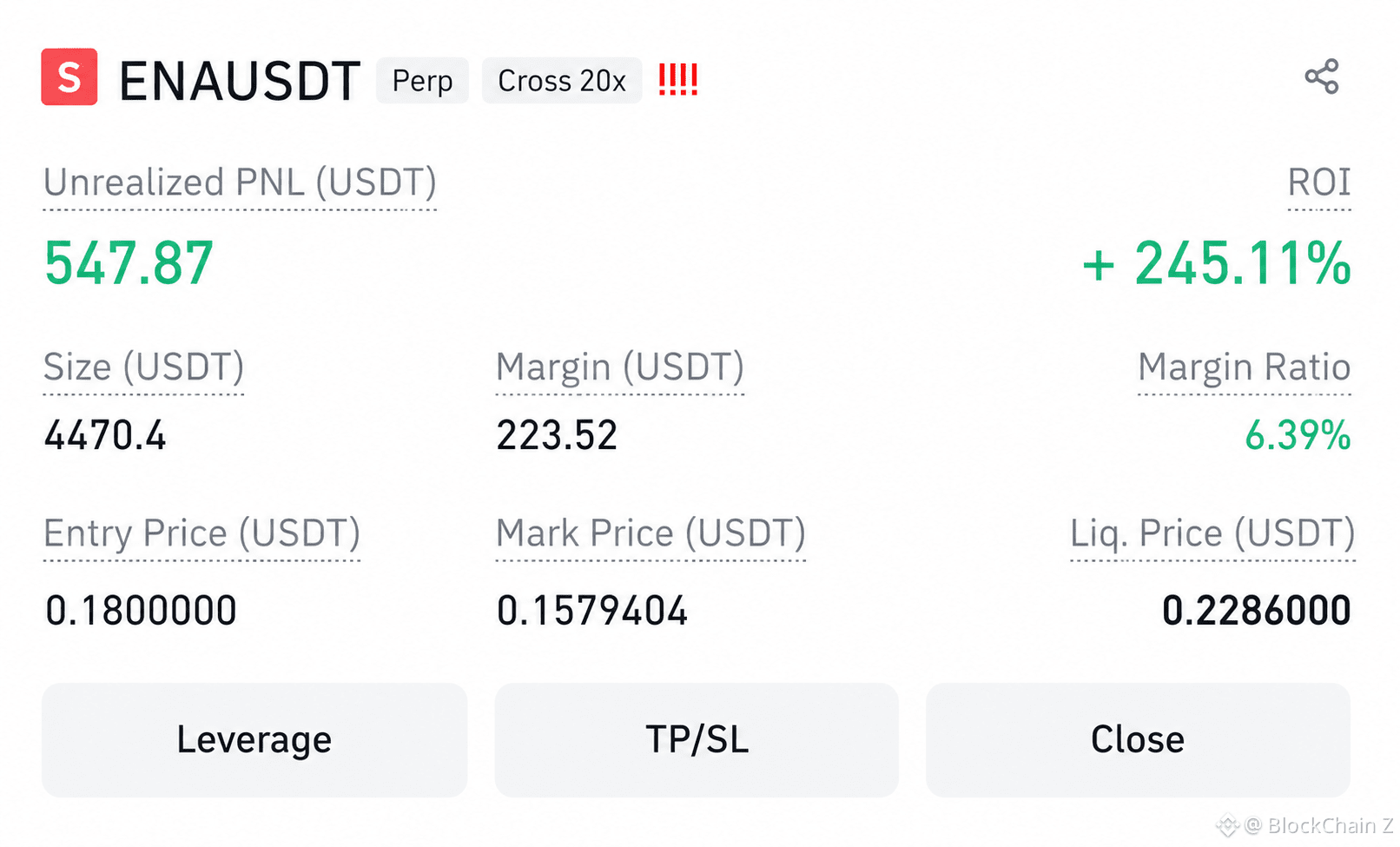The width and height of the screenshot is (1400, 847).
Task: Open ENAUSDT pair title
Action: click(x=240, y=82)
